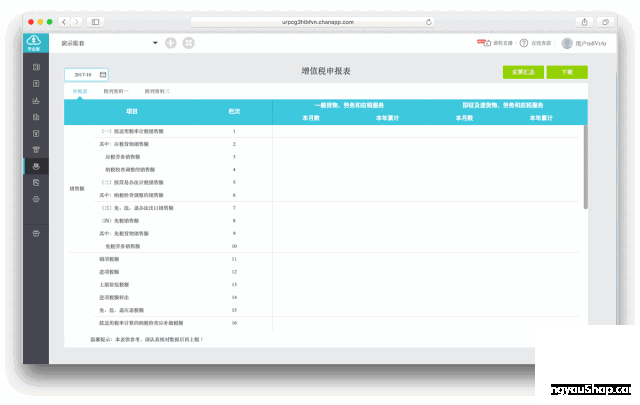Click the user avatar picture
640x405 pixels.
(567, 43)
